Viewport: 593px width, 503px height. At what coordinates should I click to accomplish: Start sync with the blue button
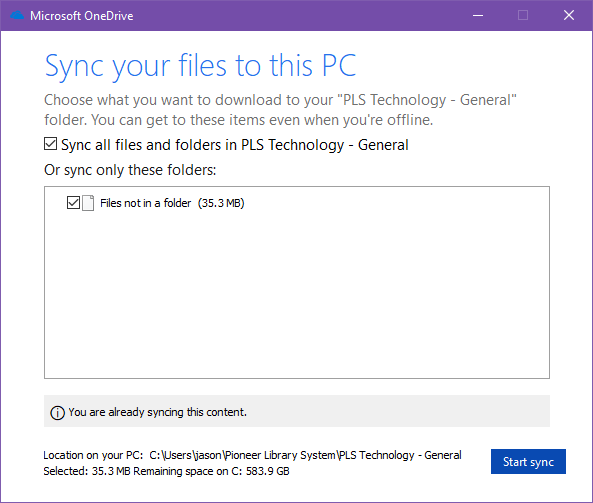coord(528,461)
